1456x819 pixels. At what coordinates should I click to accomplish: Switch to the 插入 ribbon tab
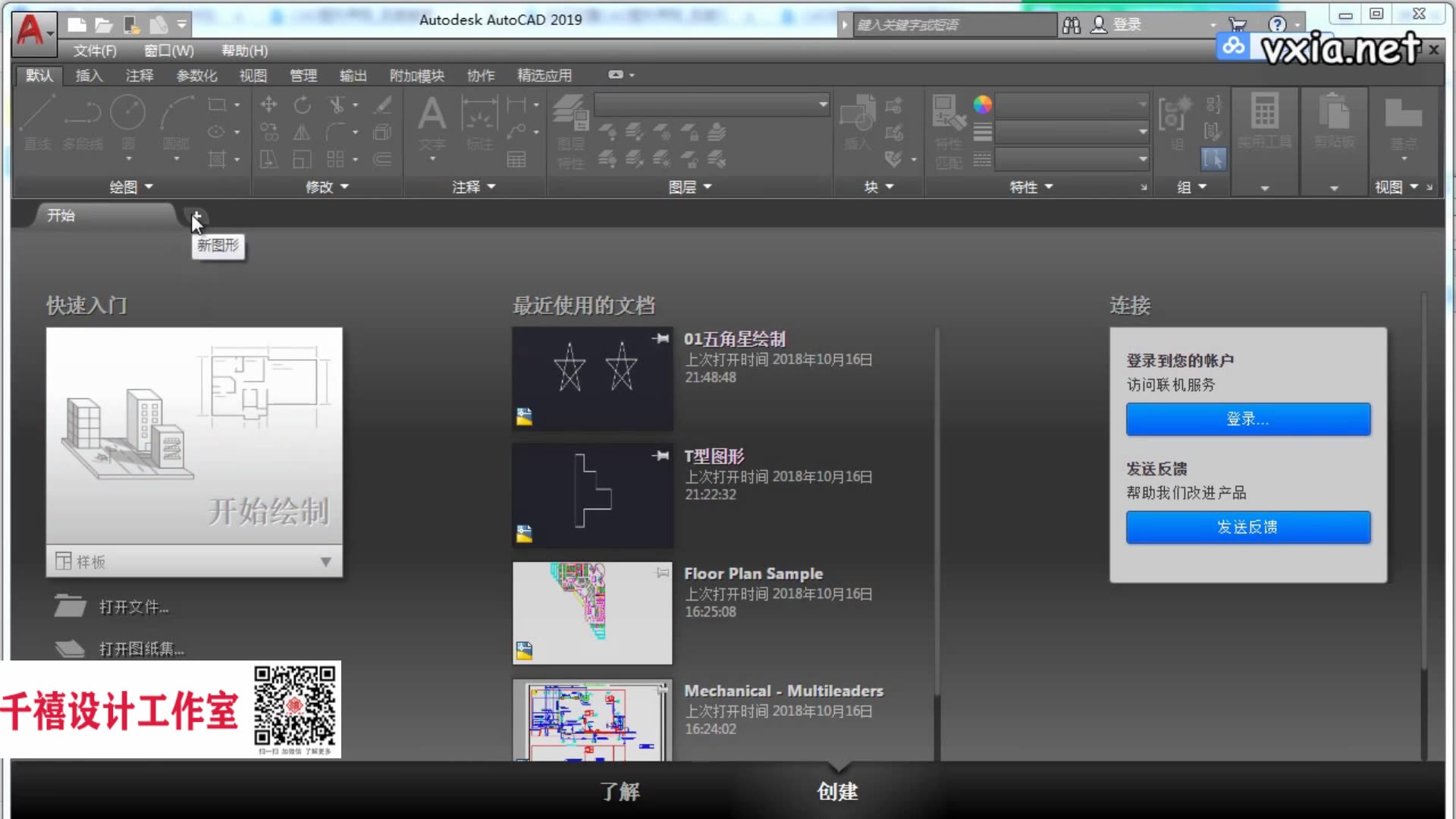point(89,75)
